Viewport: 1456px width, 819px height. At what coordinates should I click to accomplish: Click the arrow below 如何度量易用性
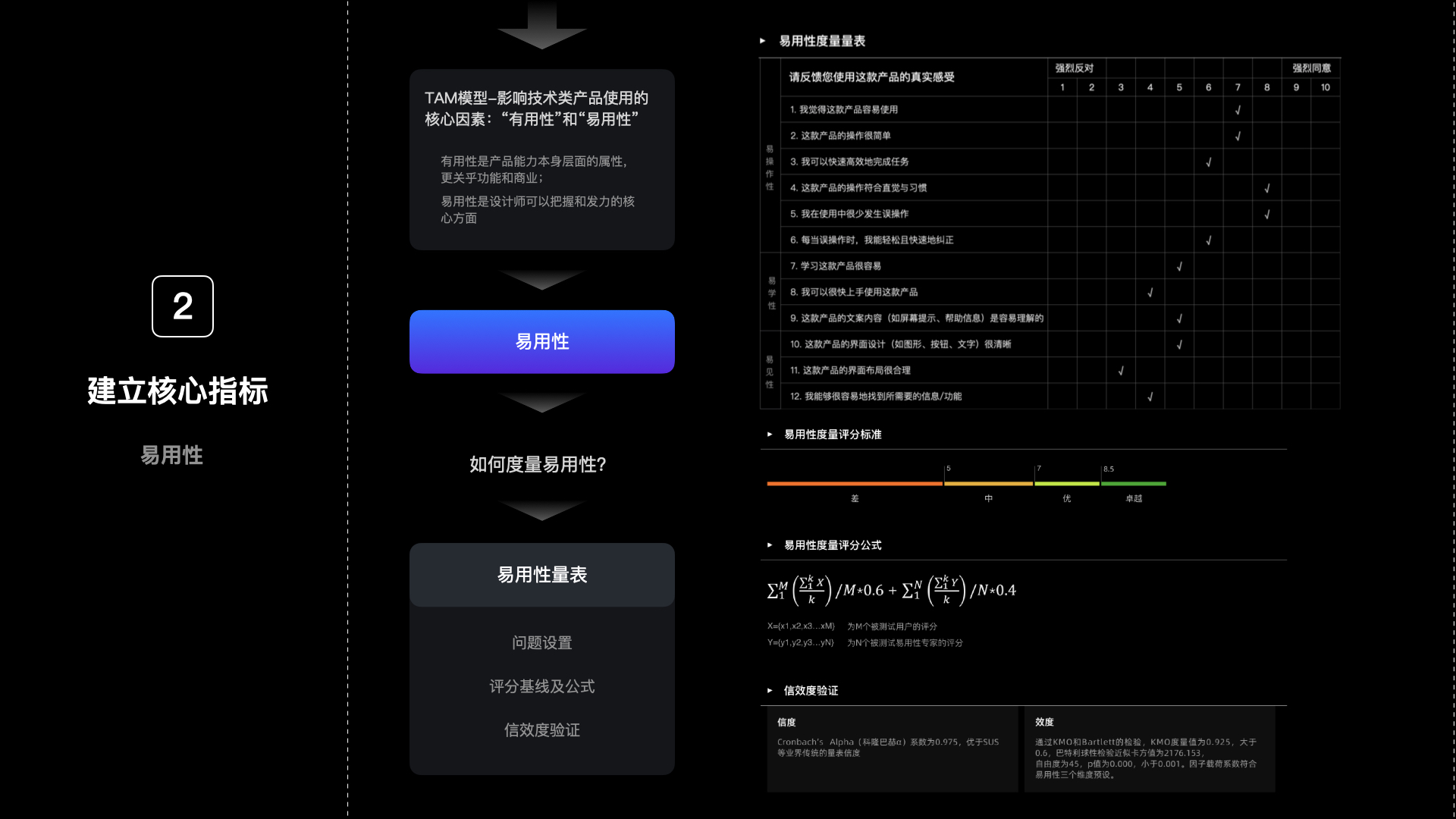click(x=541, y=510)
